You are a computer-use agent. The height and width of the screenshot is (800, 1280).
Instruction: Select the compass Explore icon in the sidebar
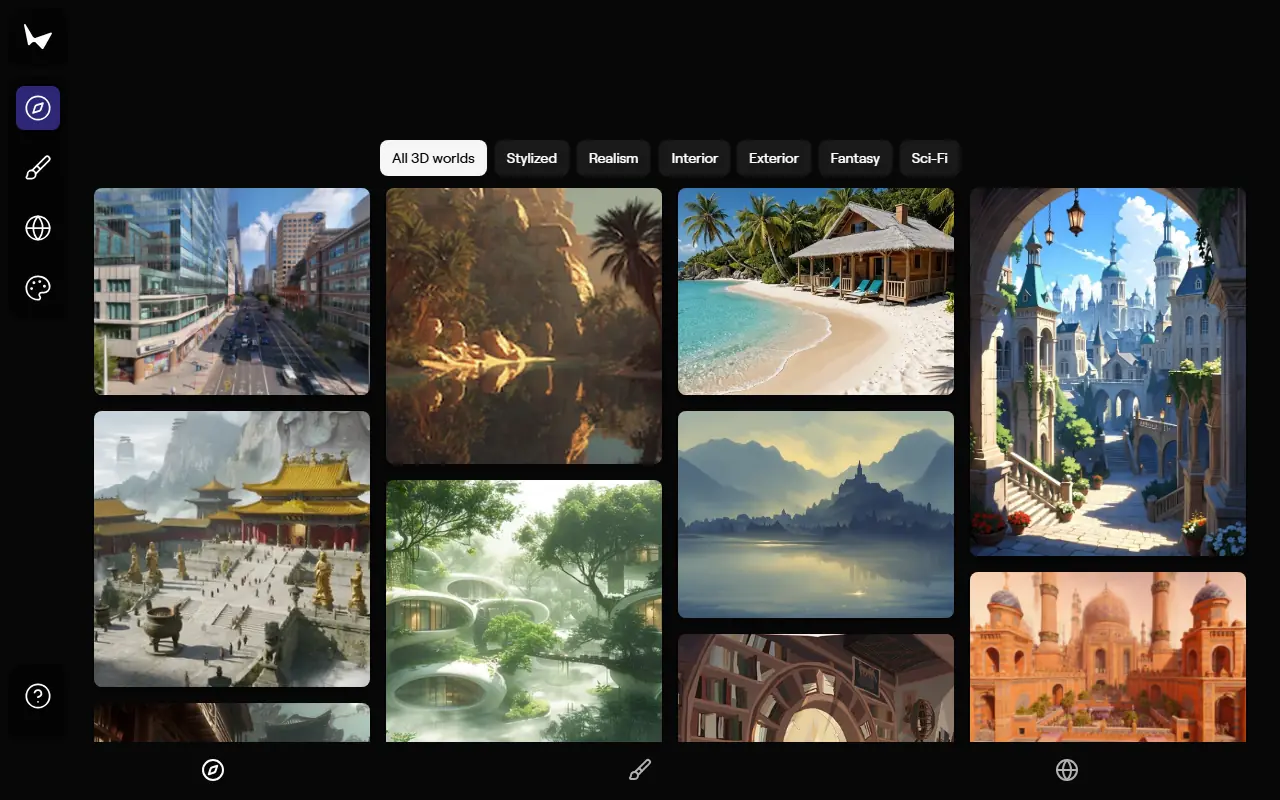(37, 107)
